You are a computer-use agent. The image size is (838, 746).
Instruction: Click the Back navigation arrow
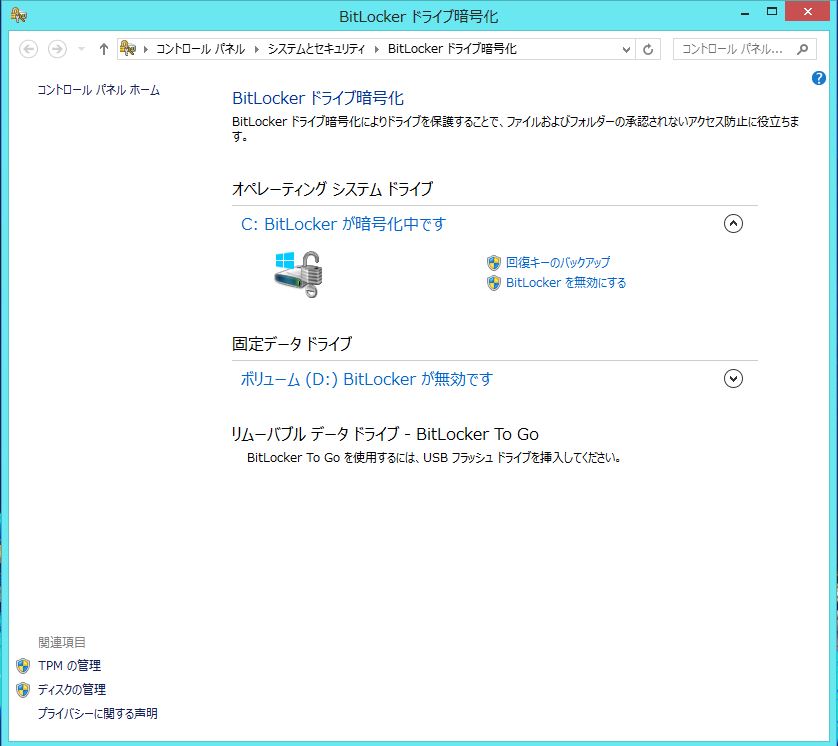coord(28,49)
